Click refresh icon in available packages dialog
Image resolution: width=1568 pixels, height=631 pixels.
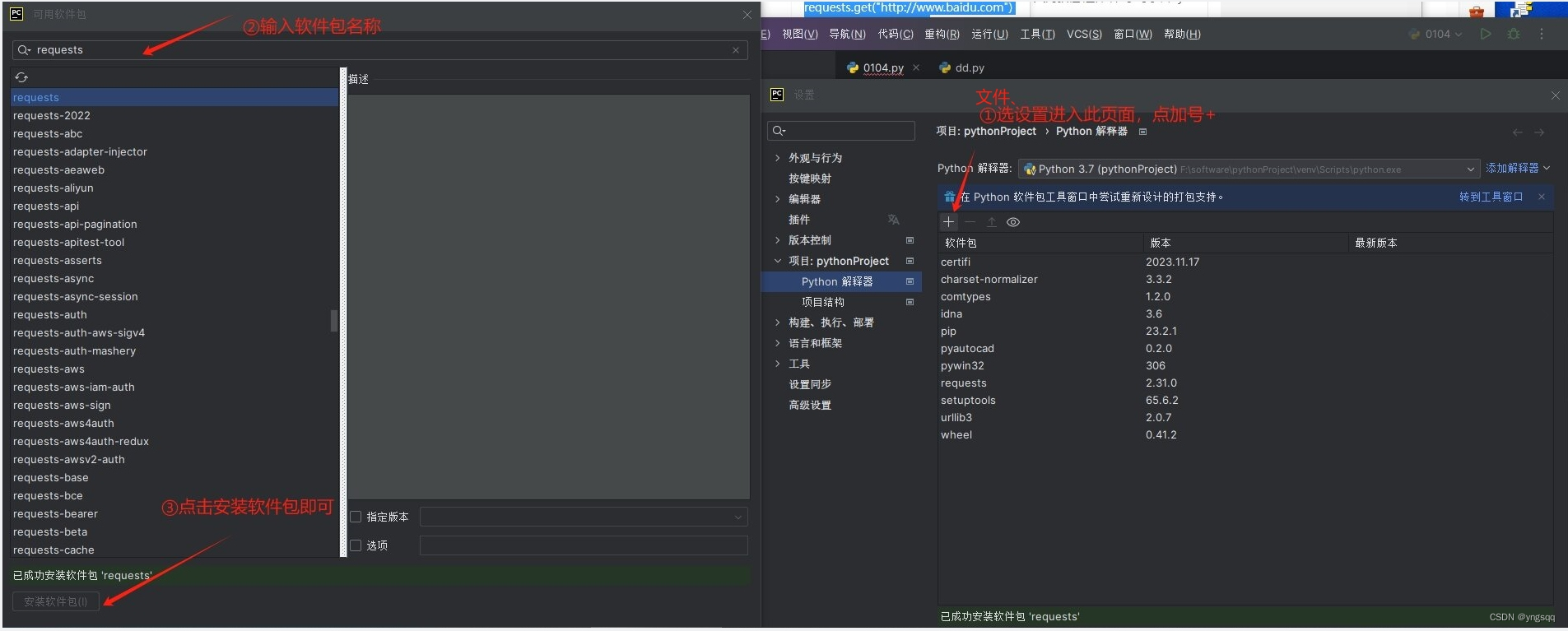click(x=21, y=77)
